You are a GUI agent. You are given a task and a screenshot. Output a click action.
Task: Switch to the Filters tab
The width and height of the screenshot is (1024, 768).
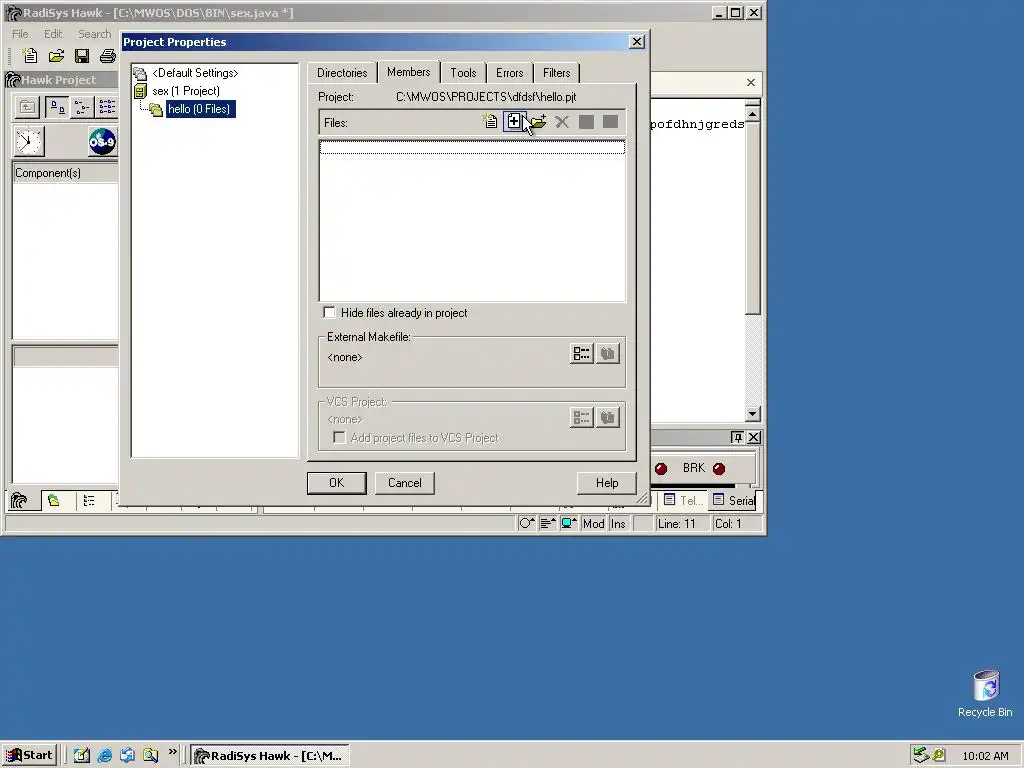point(556,73)
